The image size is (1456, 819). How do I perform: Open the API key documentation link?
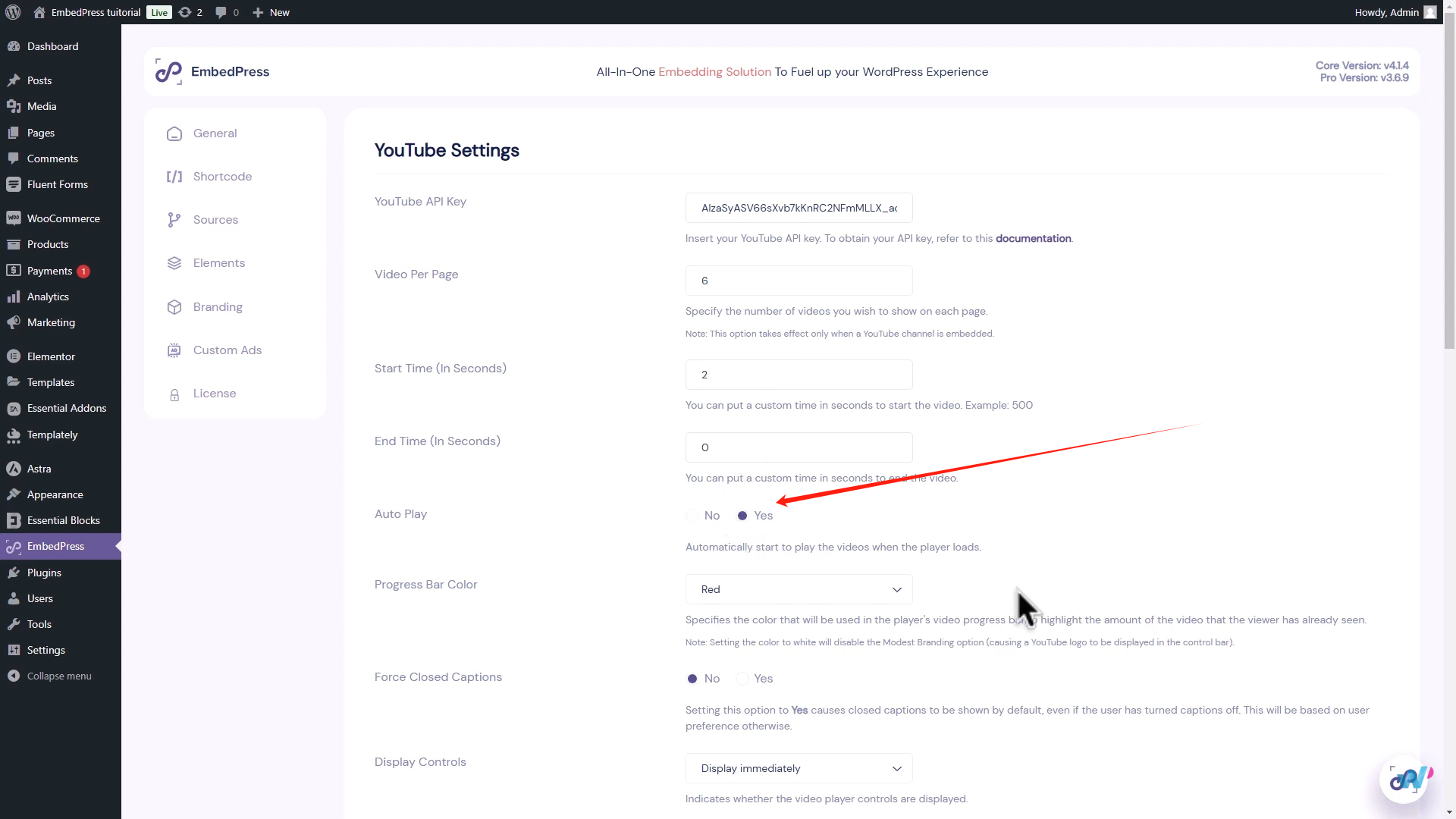pos(1033,238)
